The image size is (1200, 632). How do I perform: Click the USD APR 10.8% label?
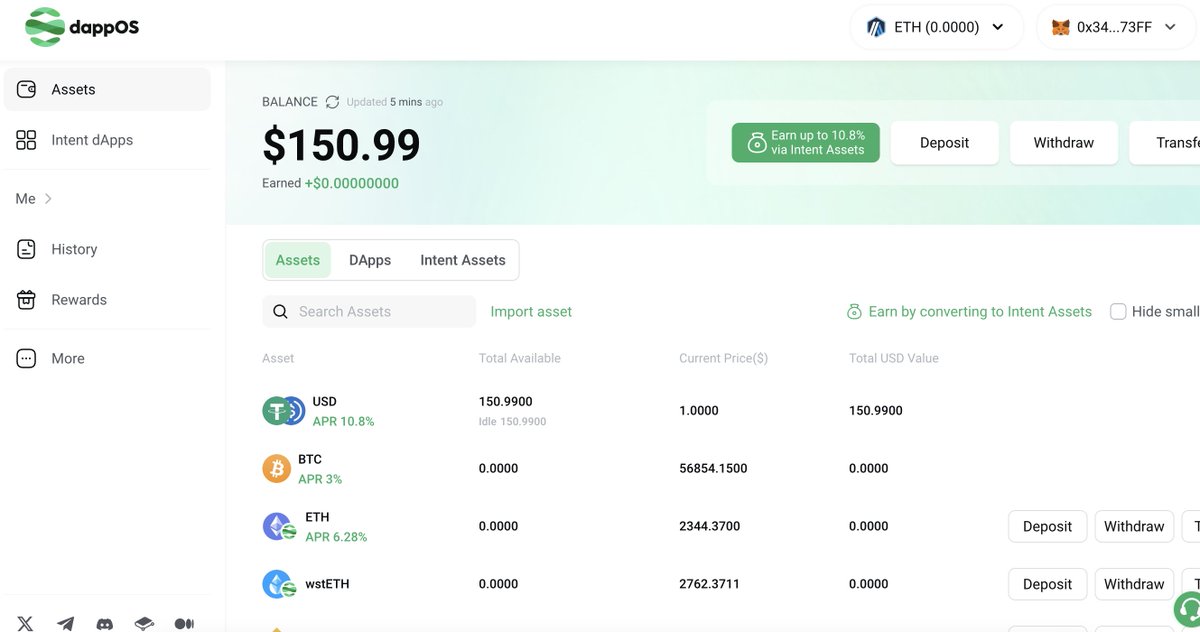click(343, 421)
